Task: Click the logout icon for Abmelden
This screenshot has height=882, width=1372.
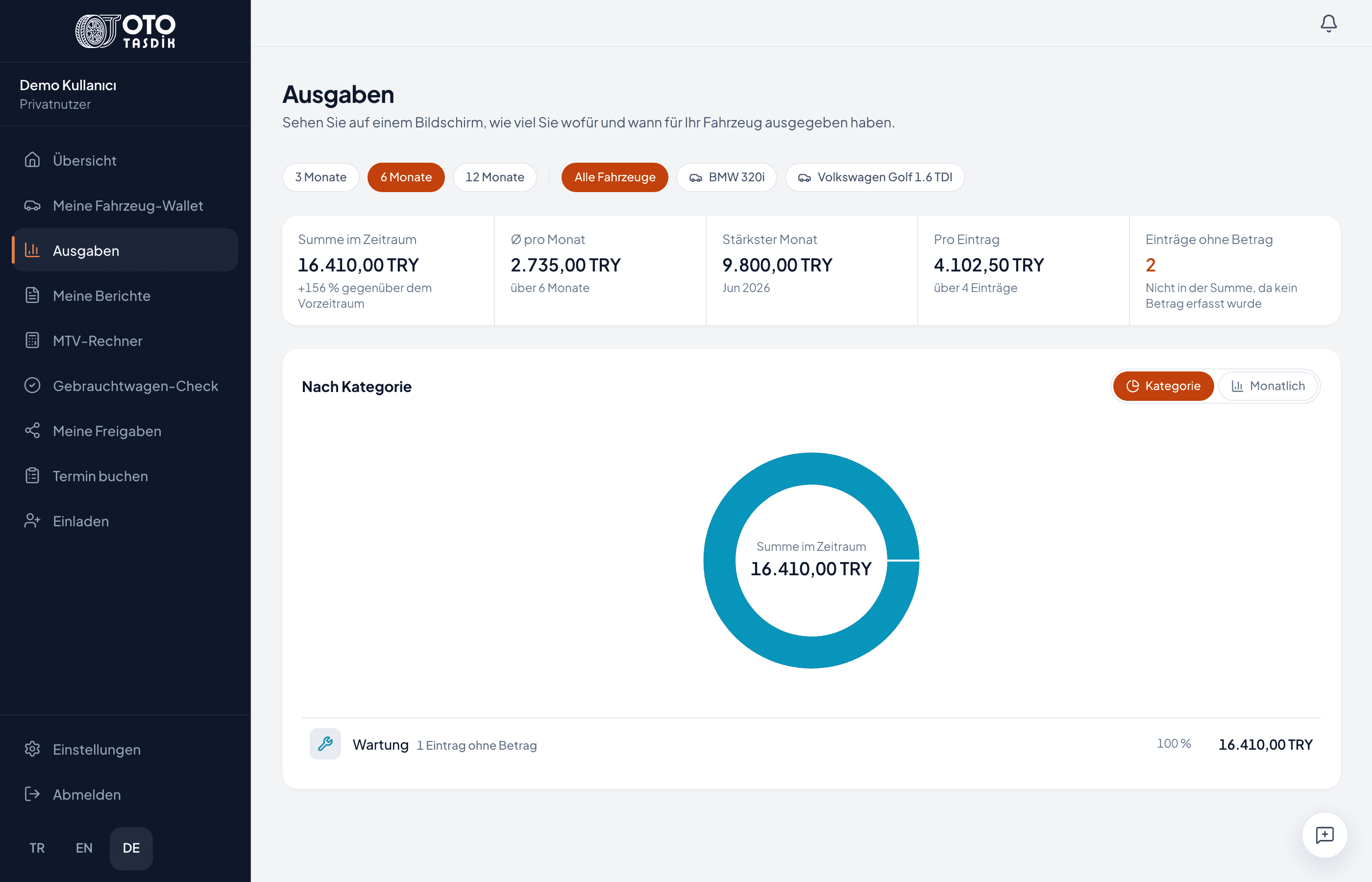Action: click(x=33, y=794)
